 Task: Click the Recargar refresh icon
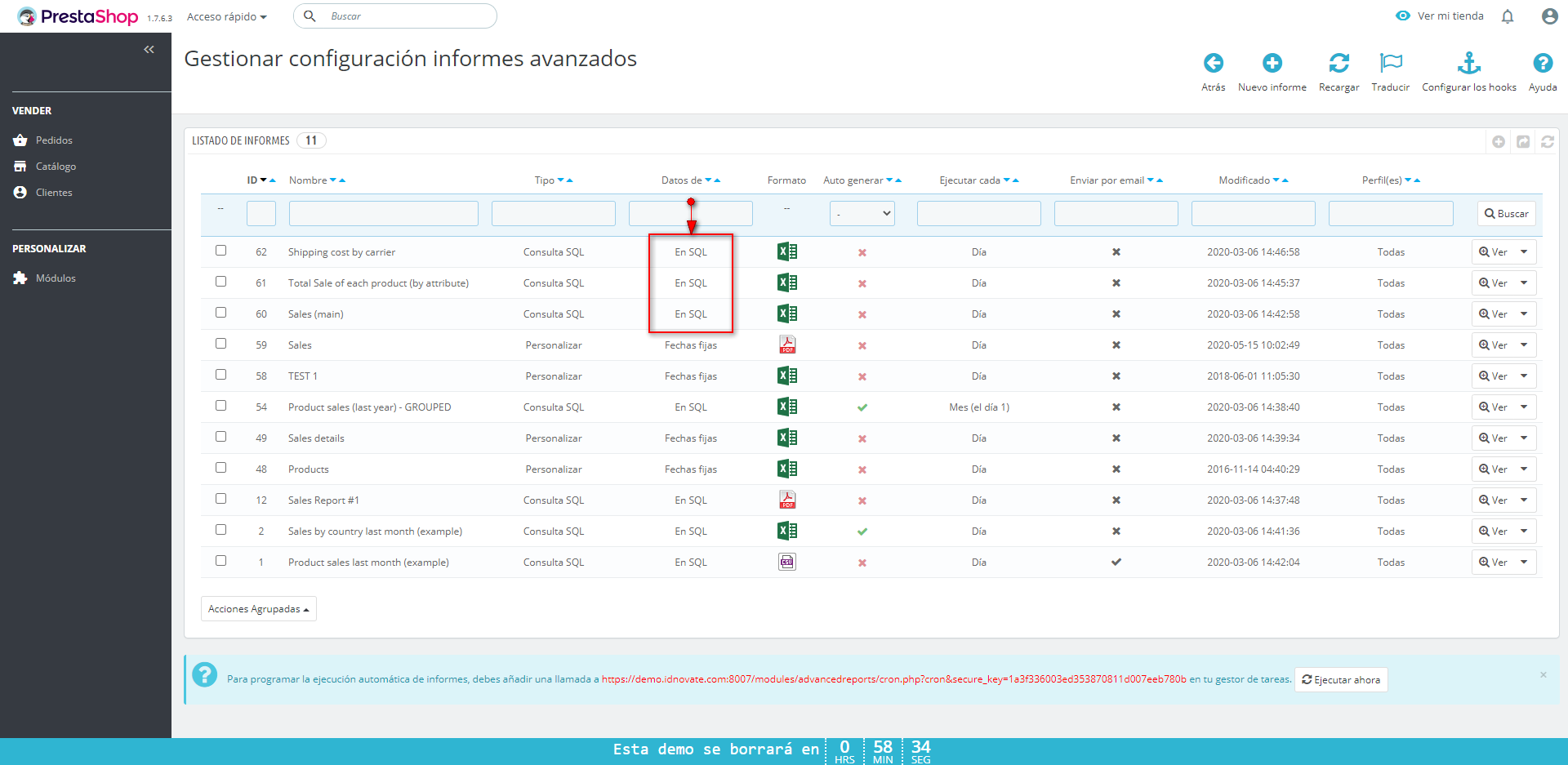click(1339, 64)
